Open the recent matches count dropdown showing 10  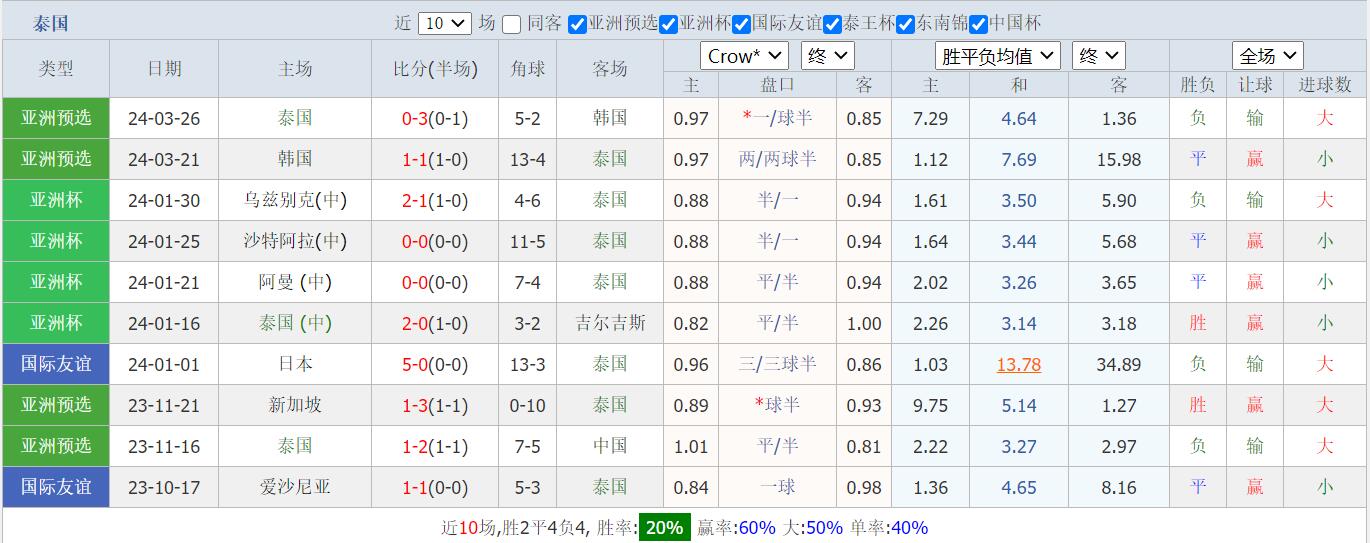(444, 23)
